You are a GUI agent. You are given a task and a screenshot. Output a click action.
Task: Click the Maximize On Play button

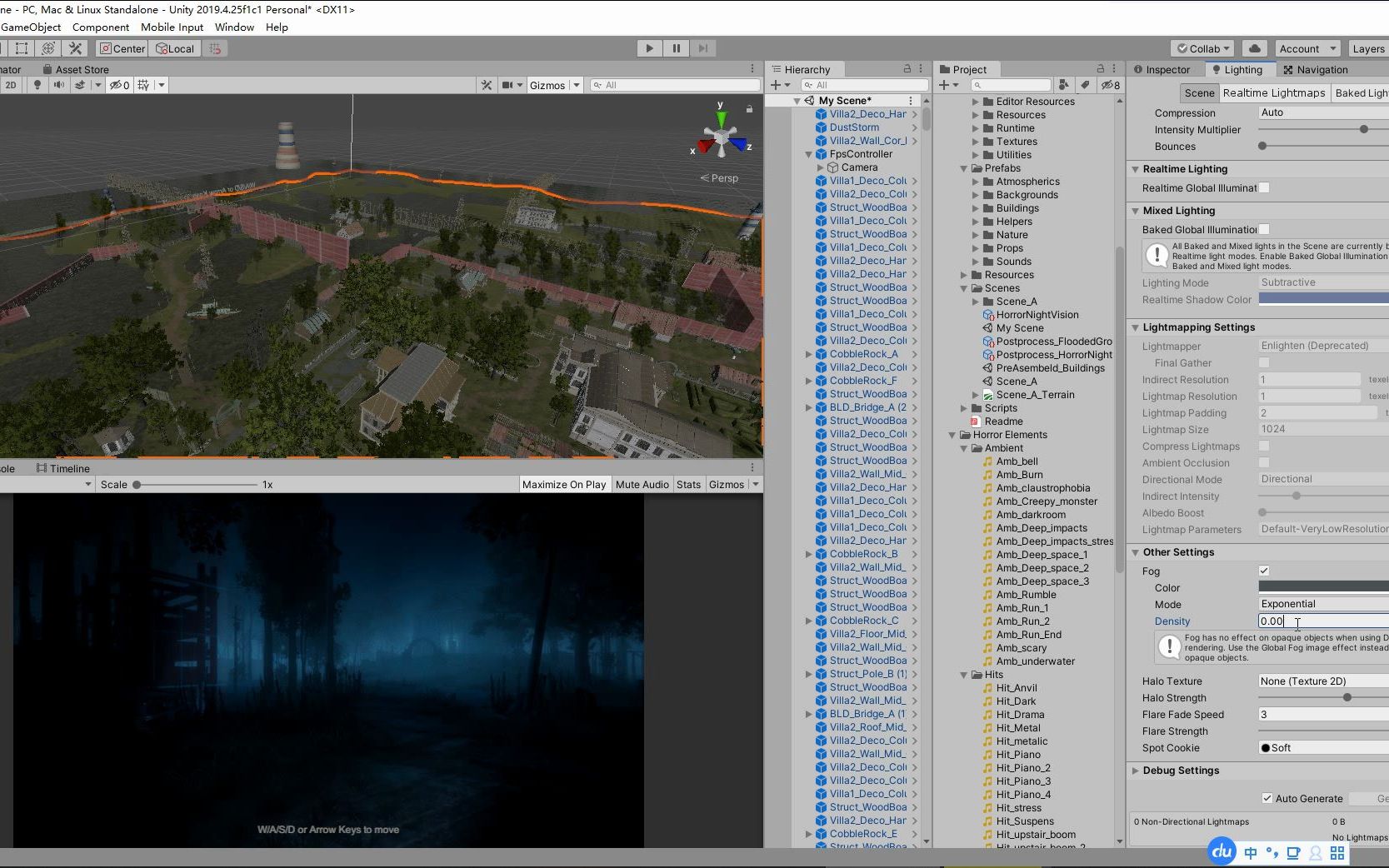564,484
